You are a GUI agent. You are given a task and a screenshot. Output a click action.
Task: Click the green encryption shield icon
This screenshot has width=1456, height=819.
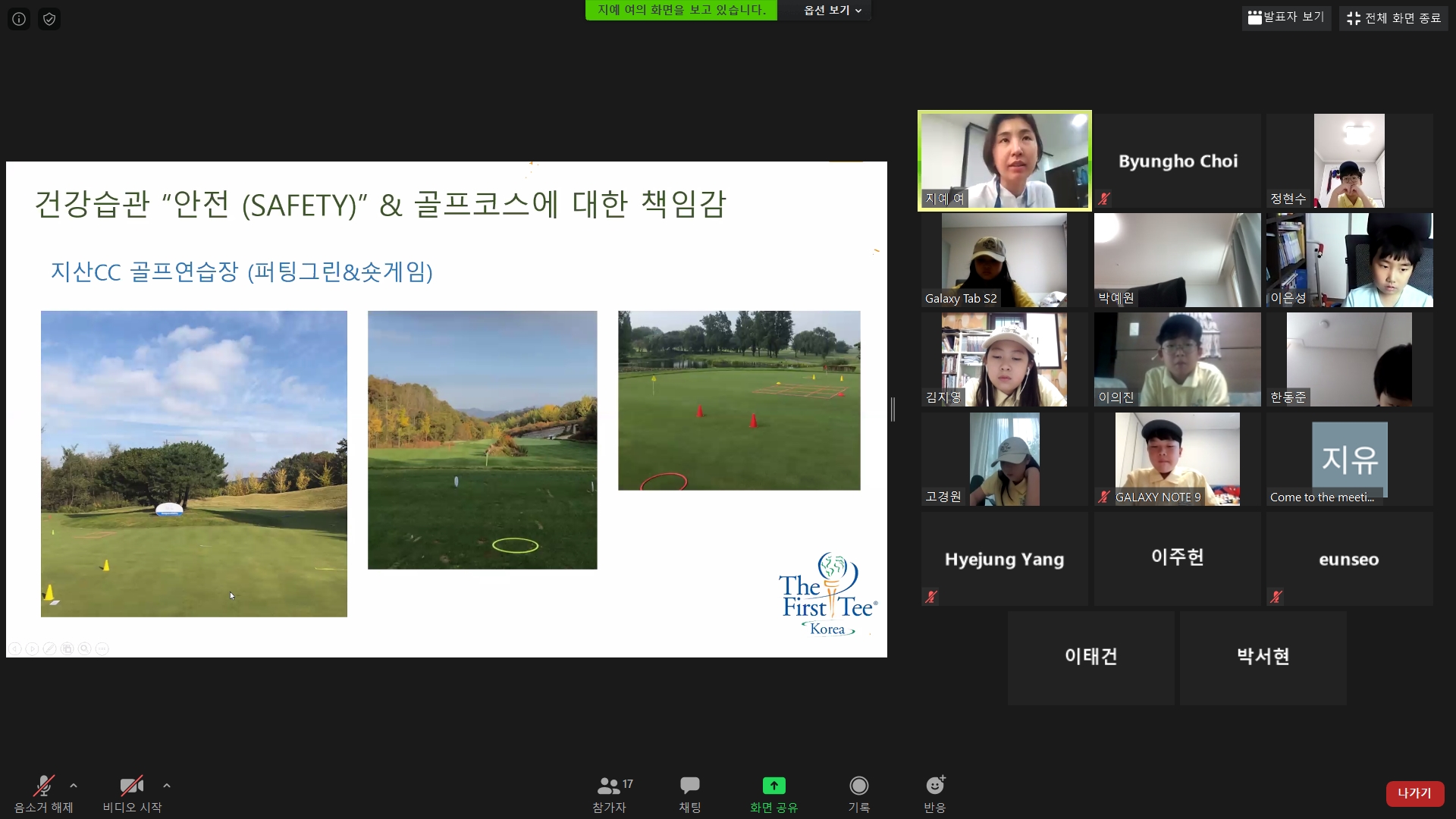(49, 19)
